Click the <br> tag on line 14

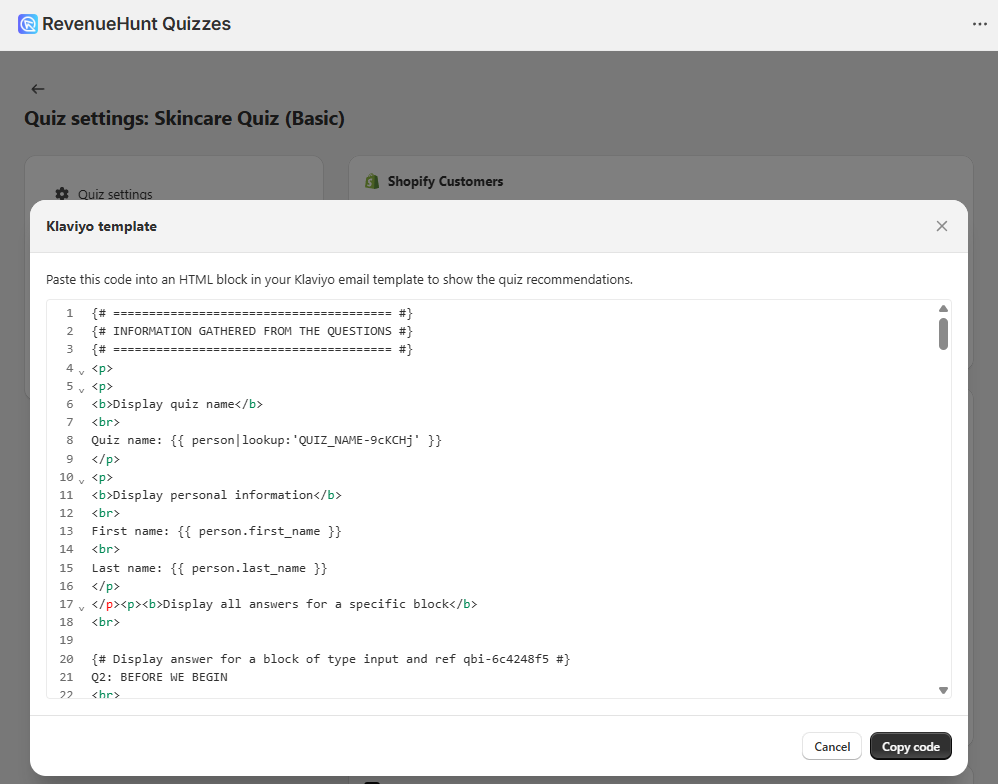click(106, 549)
